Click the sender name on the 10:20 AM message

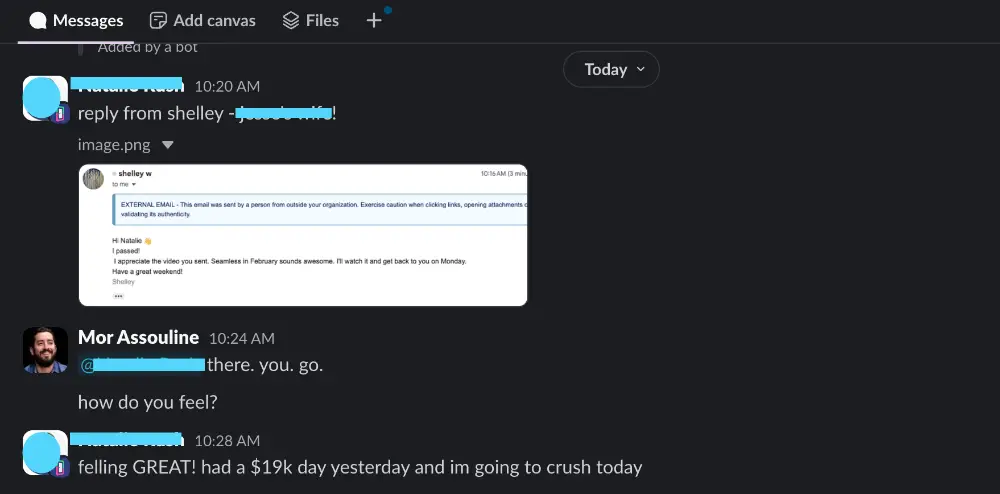pos(127,85)
